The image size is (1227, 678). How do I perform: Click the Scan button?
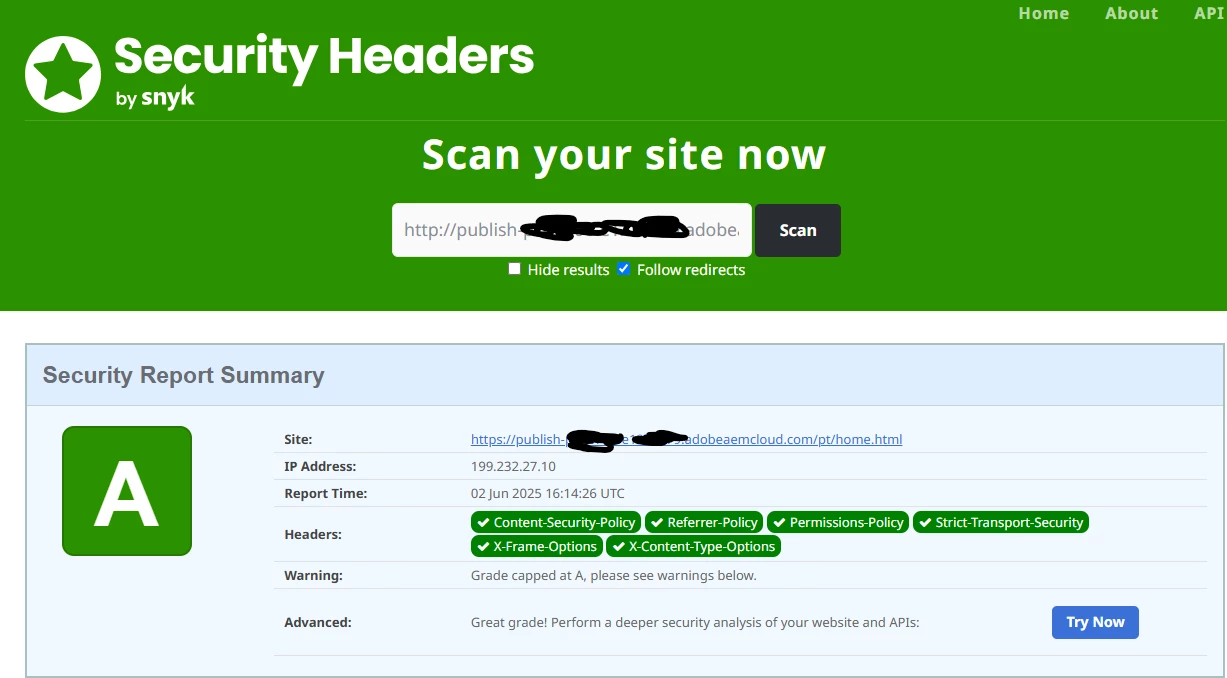pyautogui.click(x=798, y=230)
